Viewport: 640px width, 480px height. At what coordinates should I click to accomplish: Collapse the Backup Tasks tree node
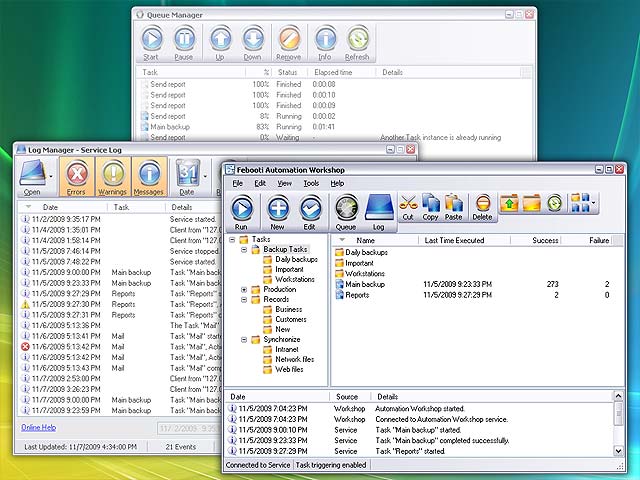[245, 249]
